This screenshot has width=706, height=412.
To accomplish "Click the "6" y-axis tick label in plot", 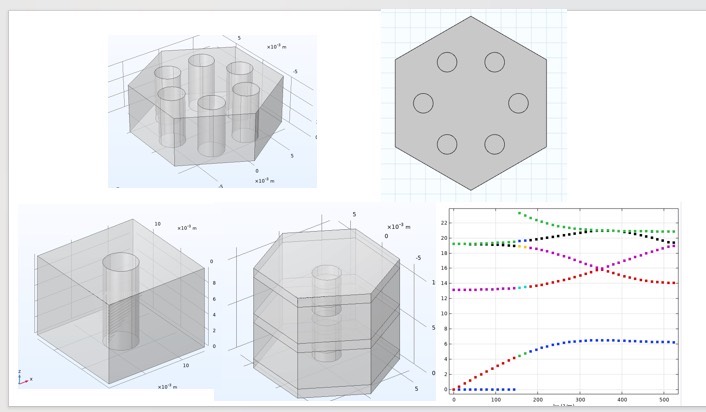I will pos(446,344).
